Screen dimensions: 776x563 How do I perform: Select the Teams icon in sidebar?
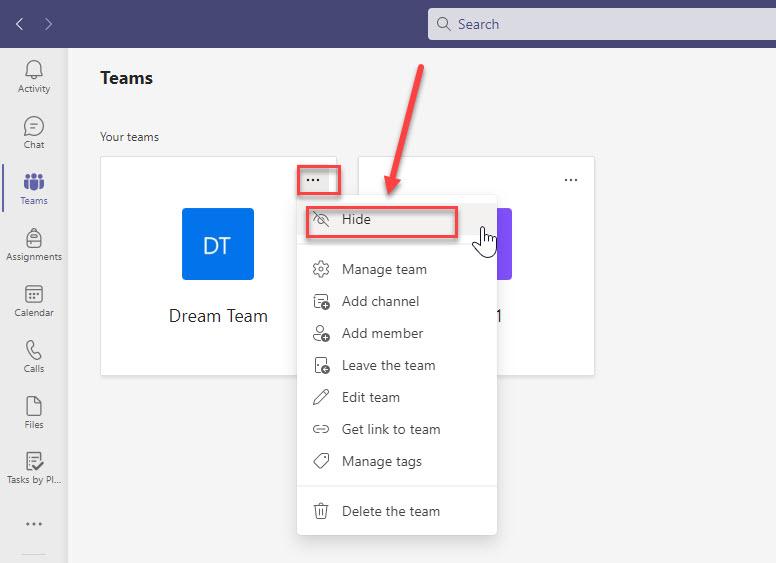pos(34,188)
